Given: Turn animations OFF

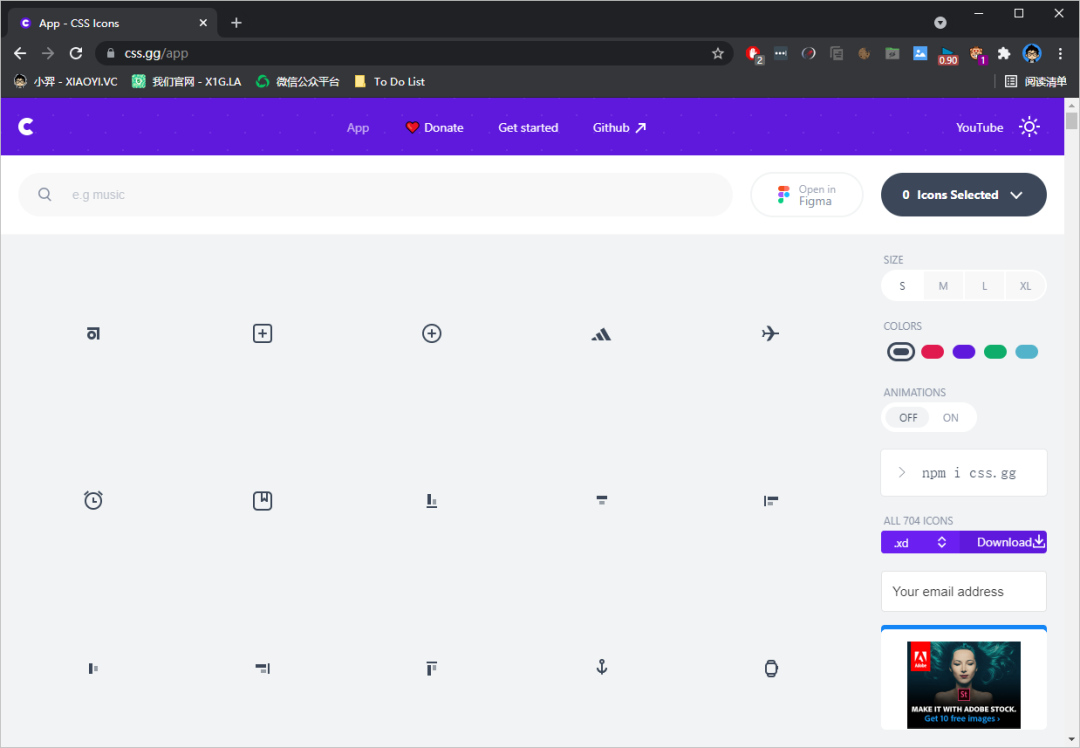Looking at the screenshot, I should [x=908, y=417].
